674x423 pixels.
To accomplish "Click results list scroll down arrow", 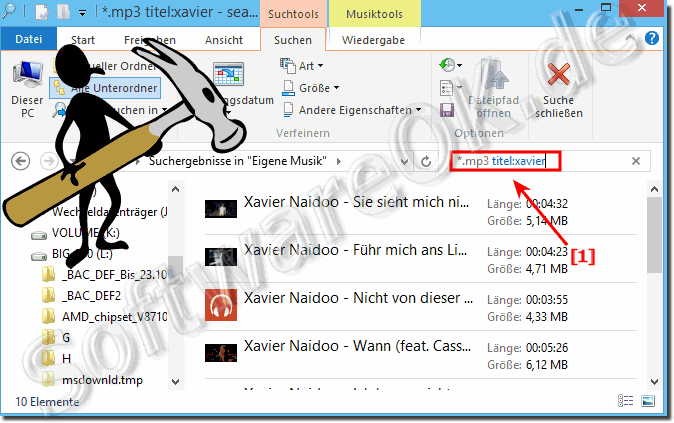I will (654, 381).
